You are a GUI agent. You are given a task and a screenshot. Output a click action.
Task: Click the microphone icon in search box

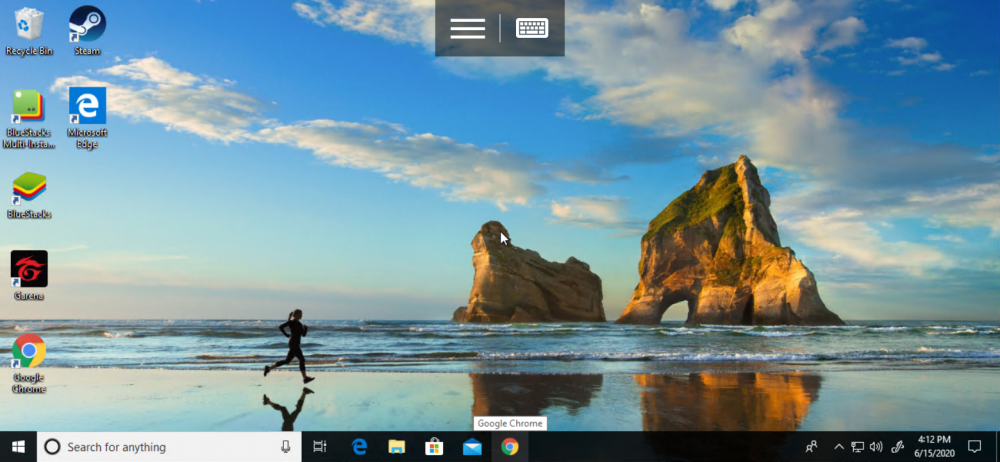click(x=286, y=447)
